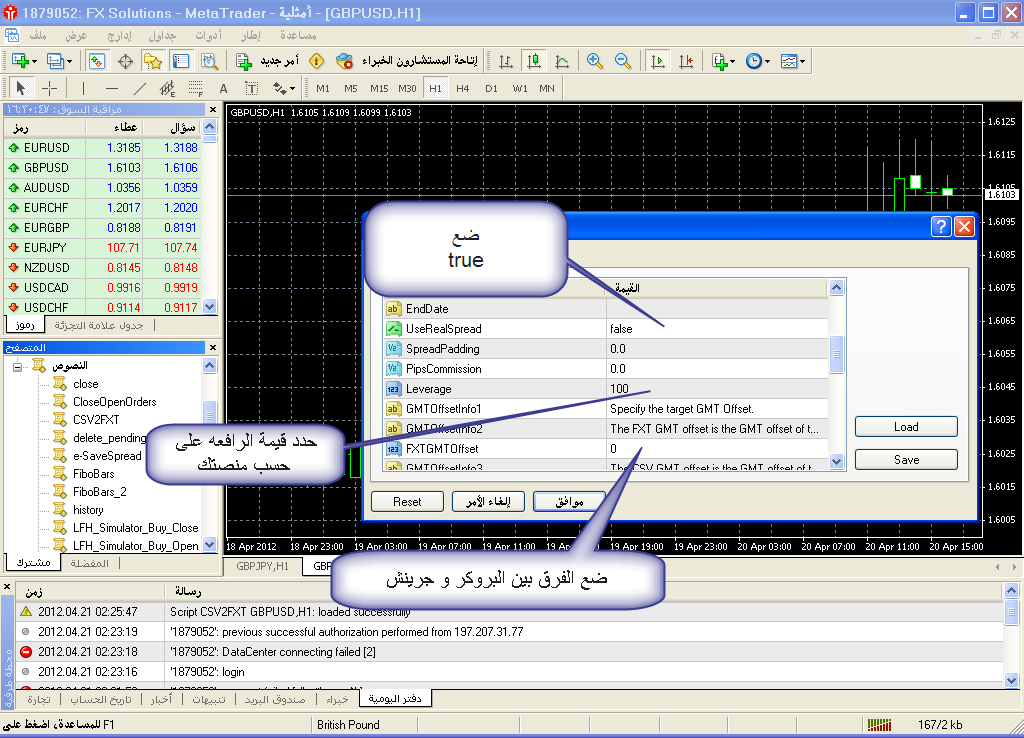
Task: Switch to candlestick chart icon
Action: coord(534,61)
